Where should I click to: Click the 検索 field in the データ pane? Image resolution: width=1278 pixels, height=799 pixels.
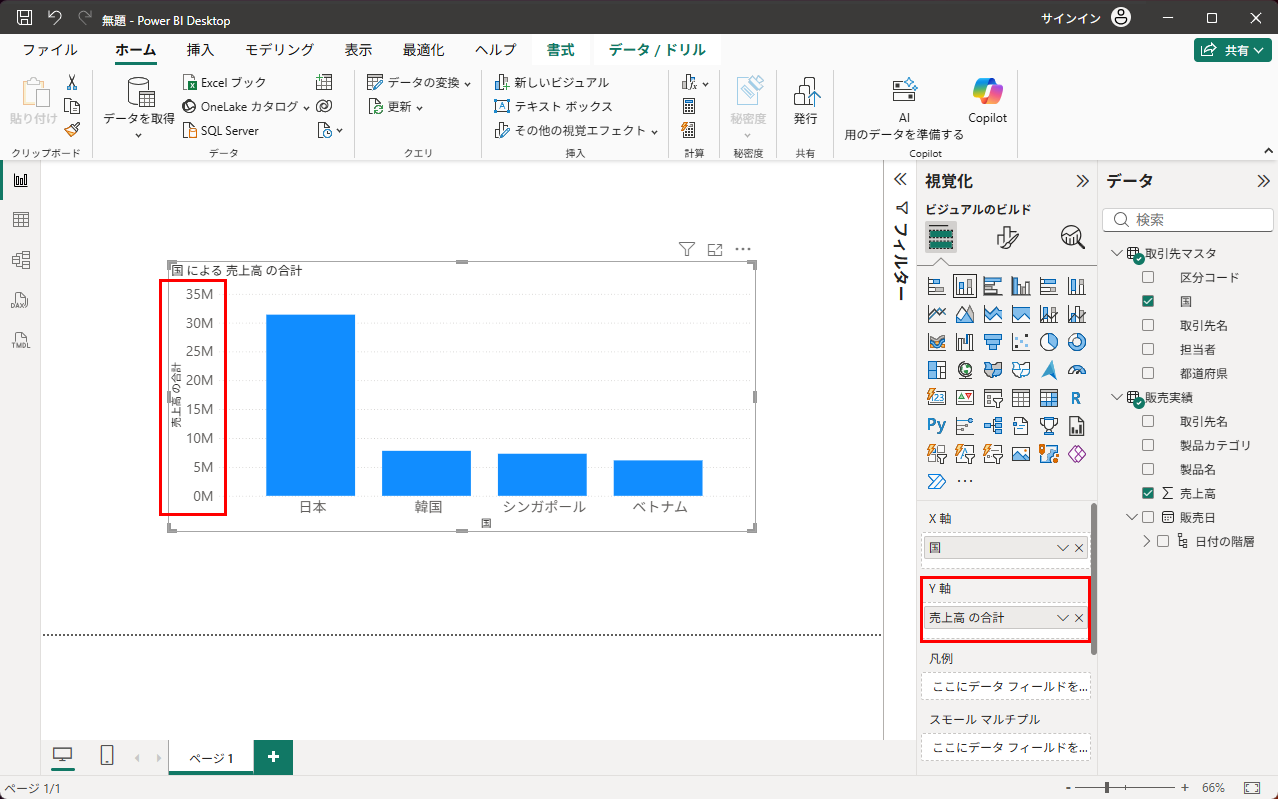point(1188,220)
